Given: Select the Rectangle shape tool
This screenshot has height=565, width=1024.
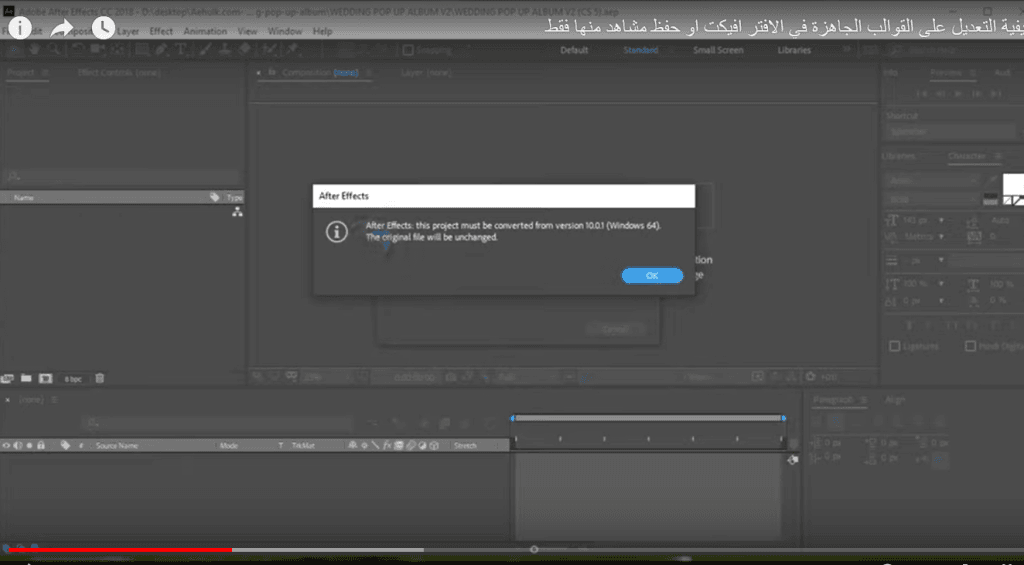Looking at the screenshot, I should [140, 49].
